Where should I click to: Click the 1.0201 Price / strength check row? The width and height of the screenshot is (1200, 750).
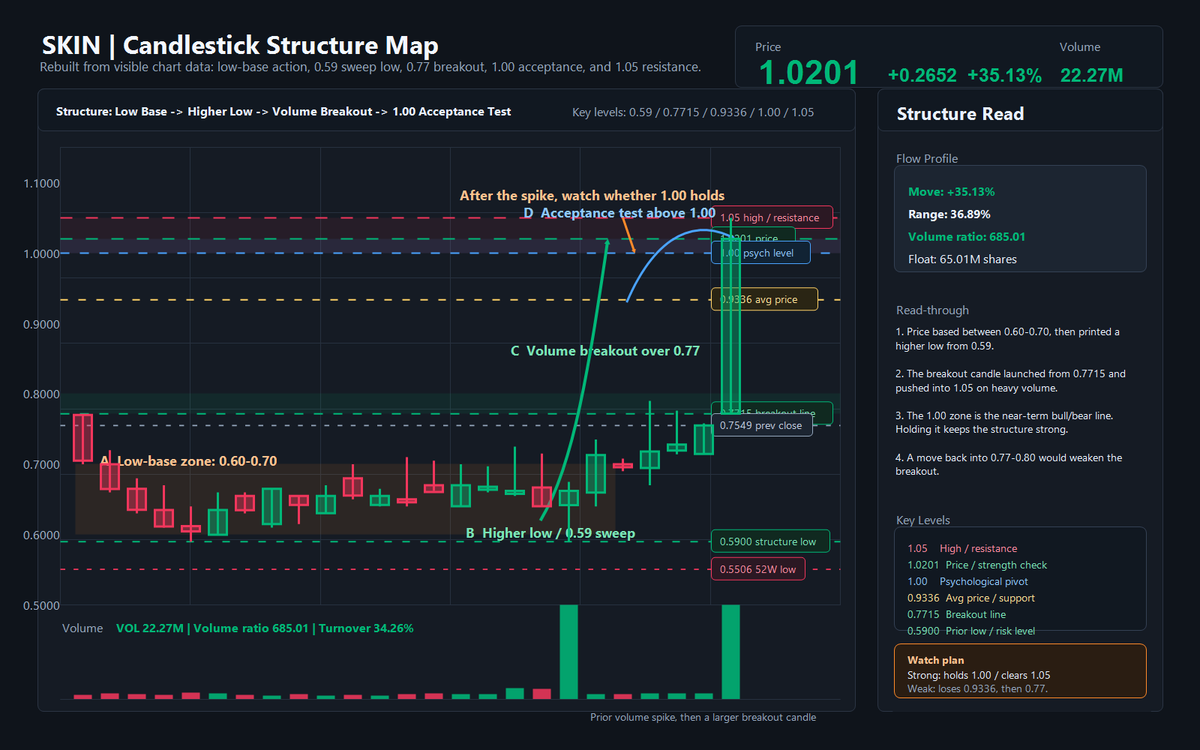[977, 565]
